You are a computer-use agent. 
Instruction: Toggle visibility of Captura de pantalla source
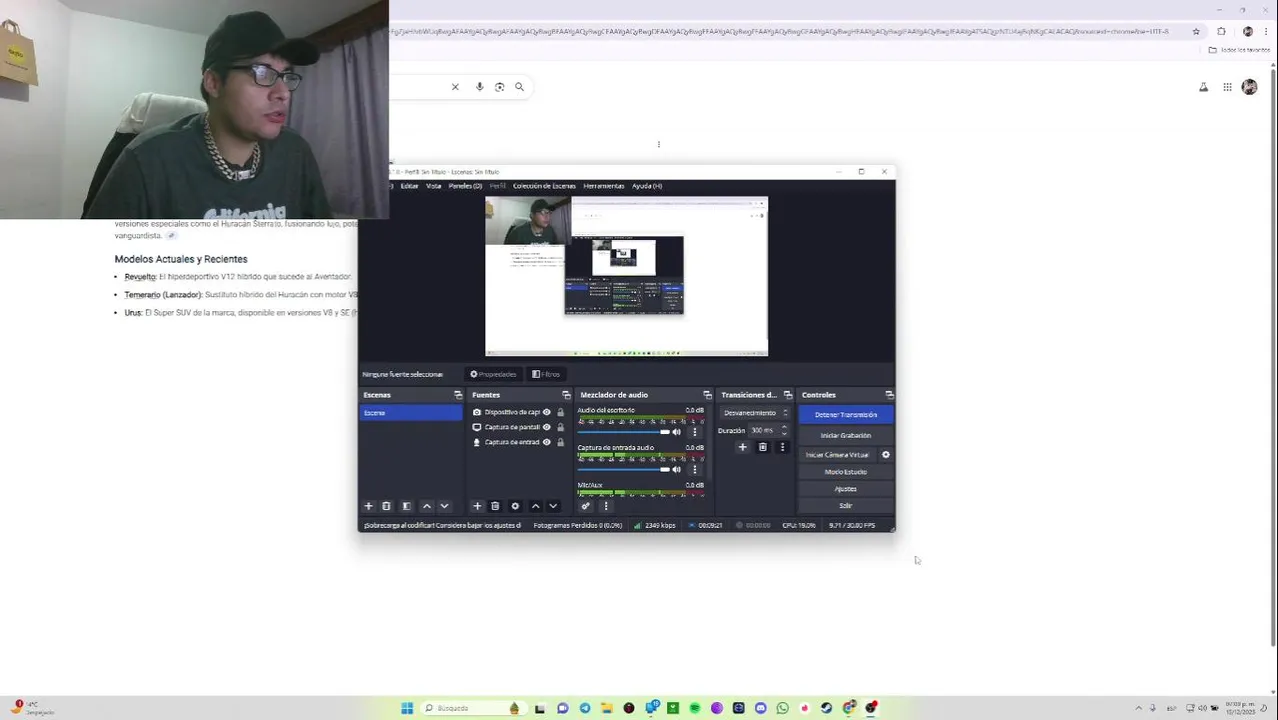546,427
